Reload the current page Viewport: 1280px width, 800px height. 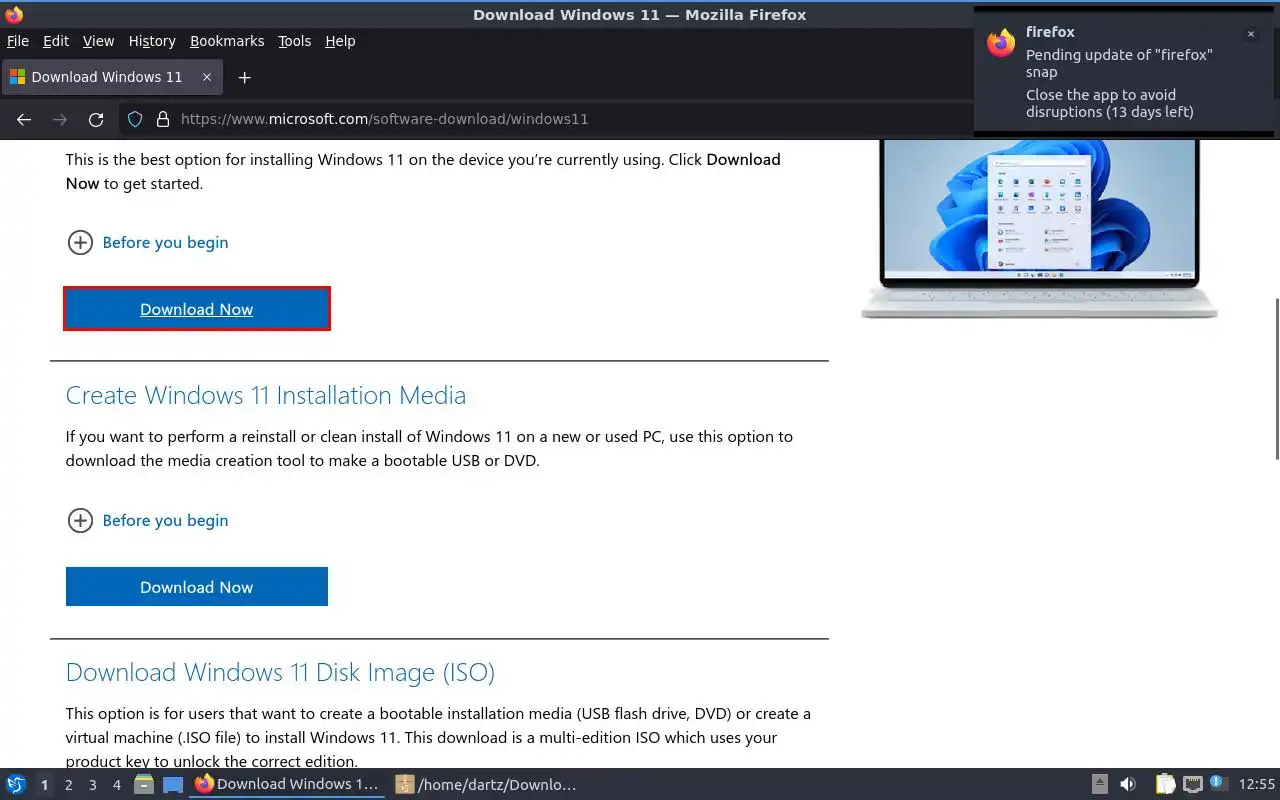click(96, 119)
